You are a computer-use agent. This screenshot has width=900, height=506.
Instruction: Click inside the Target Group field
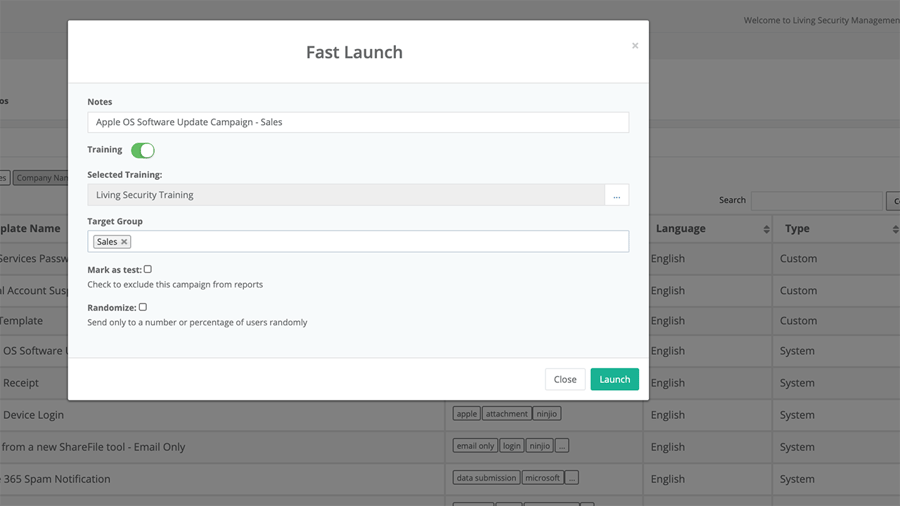358,242
